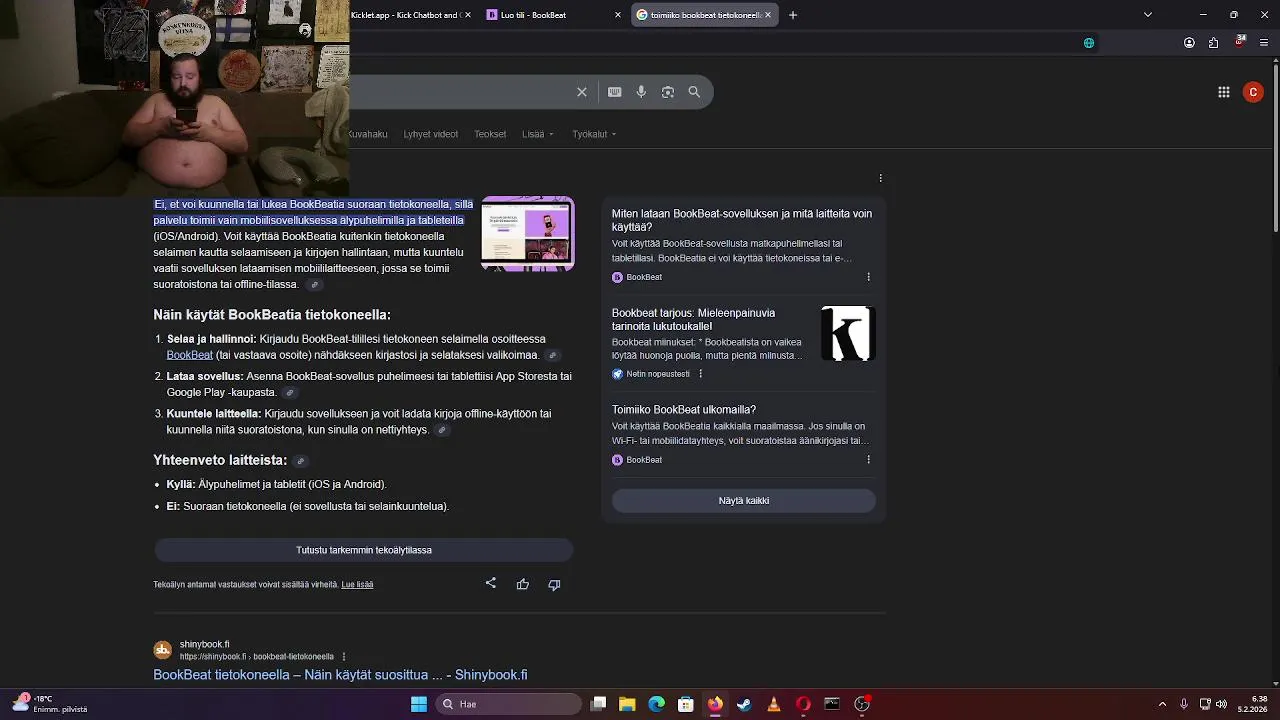Viewport: 1280px width, 720px height.
Task: Switch to Luo tili - BookBeat tab
Action: click(x=554, y=15)
